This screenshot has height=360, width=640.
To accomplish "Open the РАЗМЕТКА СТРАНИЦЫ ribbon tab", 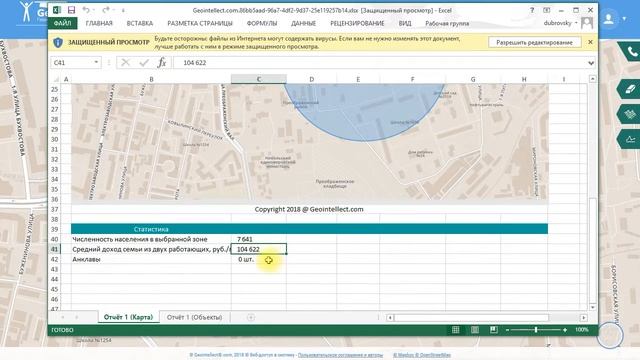I will (200, 23).
